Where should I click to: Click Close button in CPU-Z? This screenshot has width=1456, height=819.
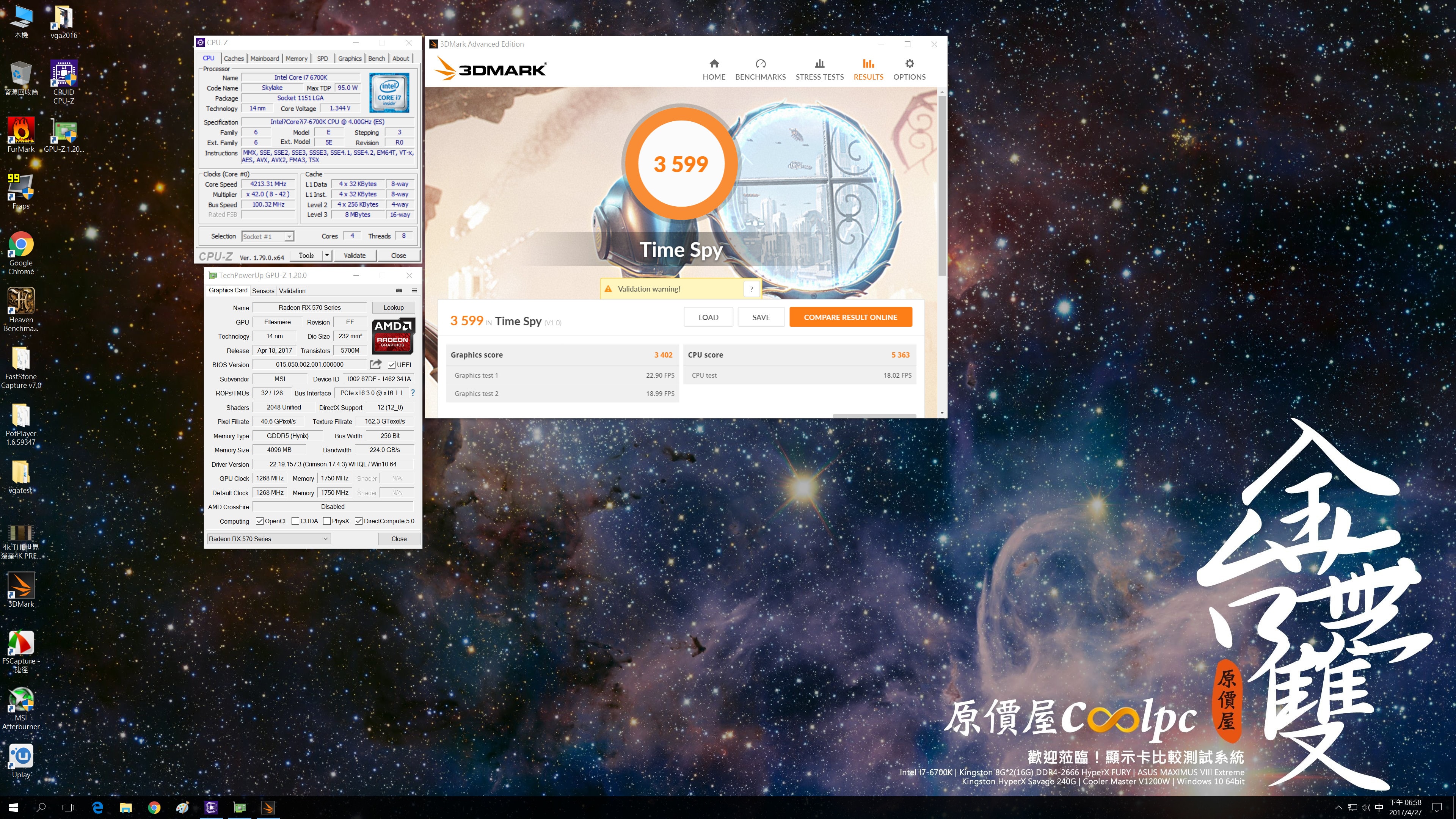coord(399,256)
